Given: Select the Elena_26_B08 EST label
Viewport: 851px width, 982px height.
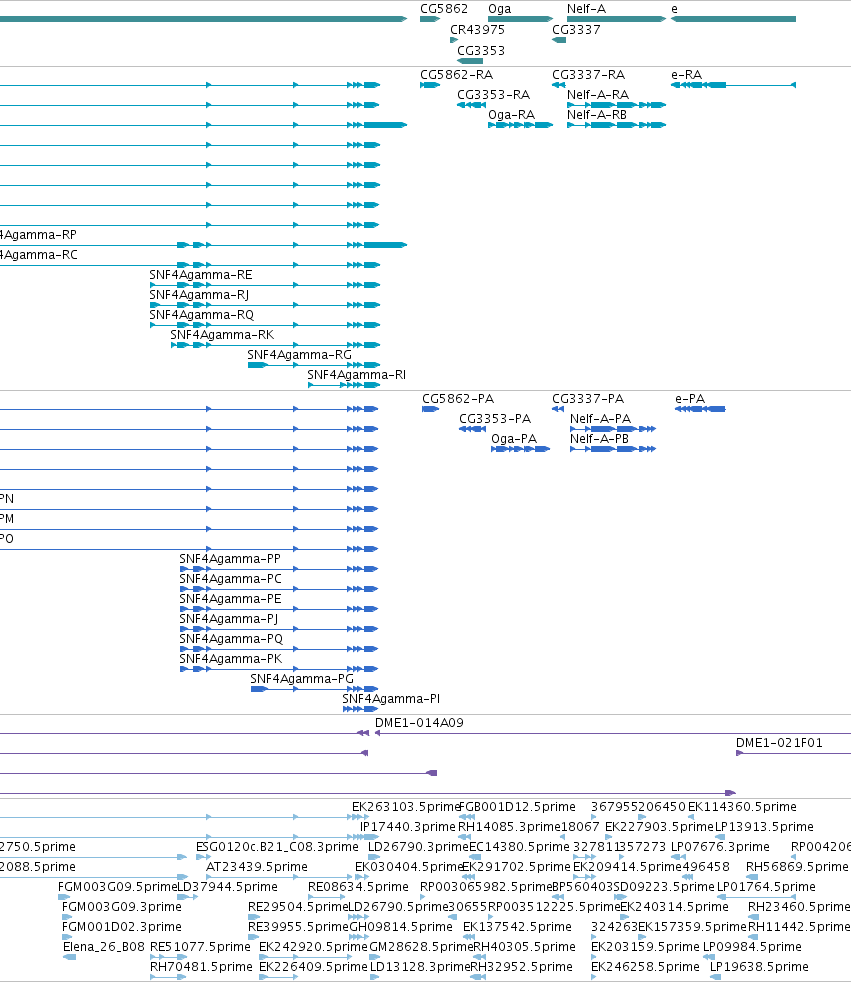Looking at the screenshot, I should pyautogui.click(x=104, y=947).
